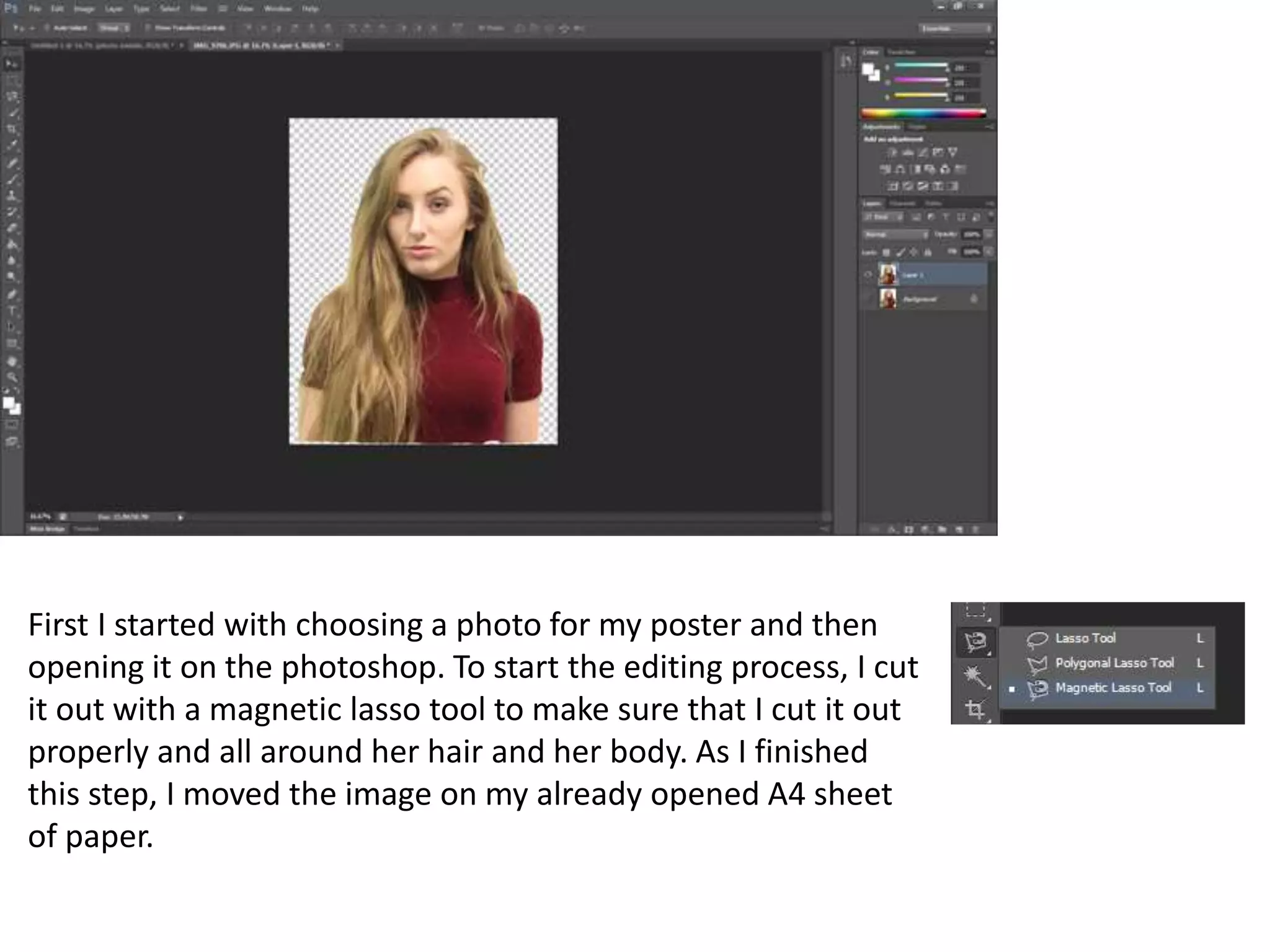Choose Polygonal Lasso Tool in the flyout
The image size is (1270, 952).
[1114, 663]
